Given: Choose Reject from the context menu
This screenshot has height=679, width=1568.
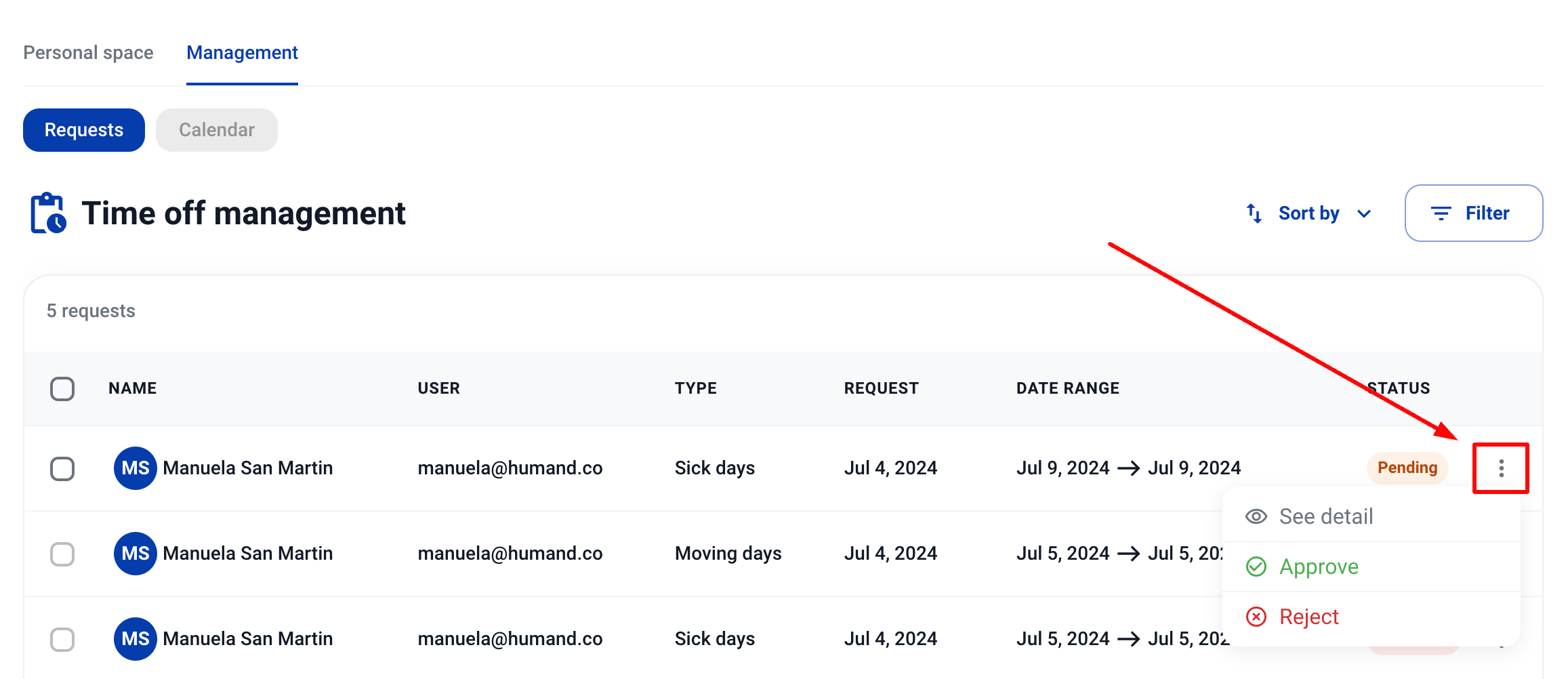Looking at the screenshot, I should click(1308, 617).
